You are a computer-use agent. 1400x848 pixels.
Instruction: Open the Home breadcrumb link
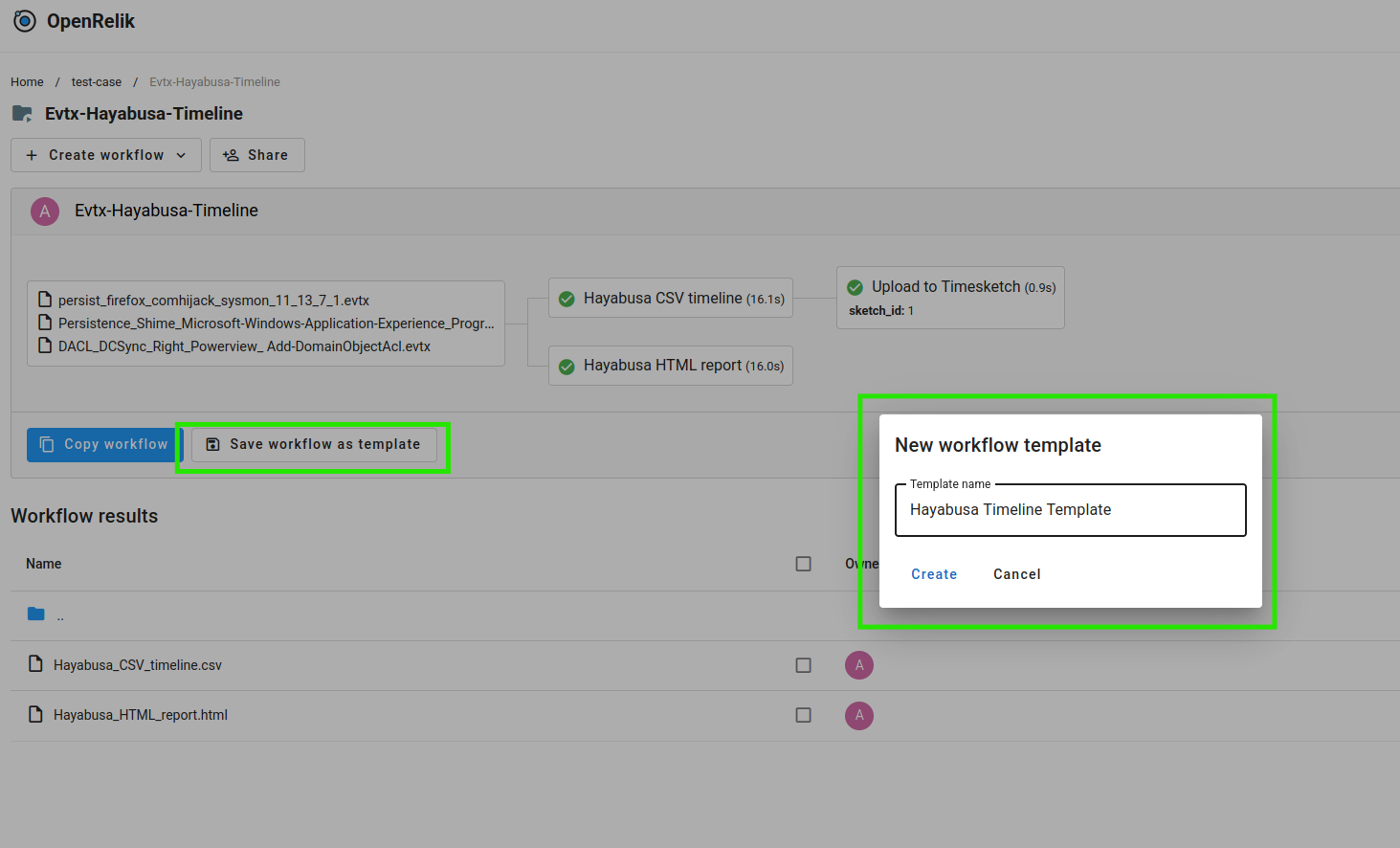27,82
